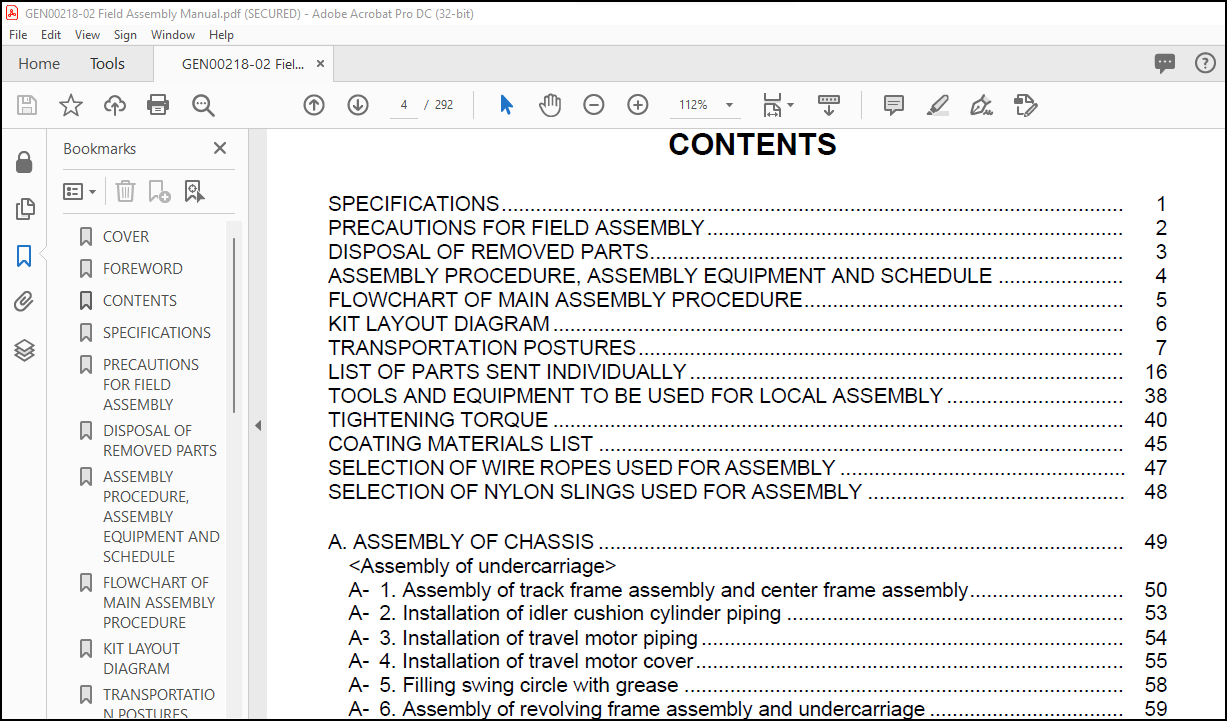Select the arrow Selection tool

pos(506,105)
